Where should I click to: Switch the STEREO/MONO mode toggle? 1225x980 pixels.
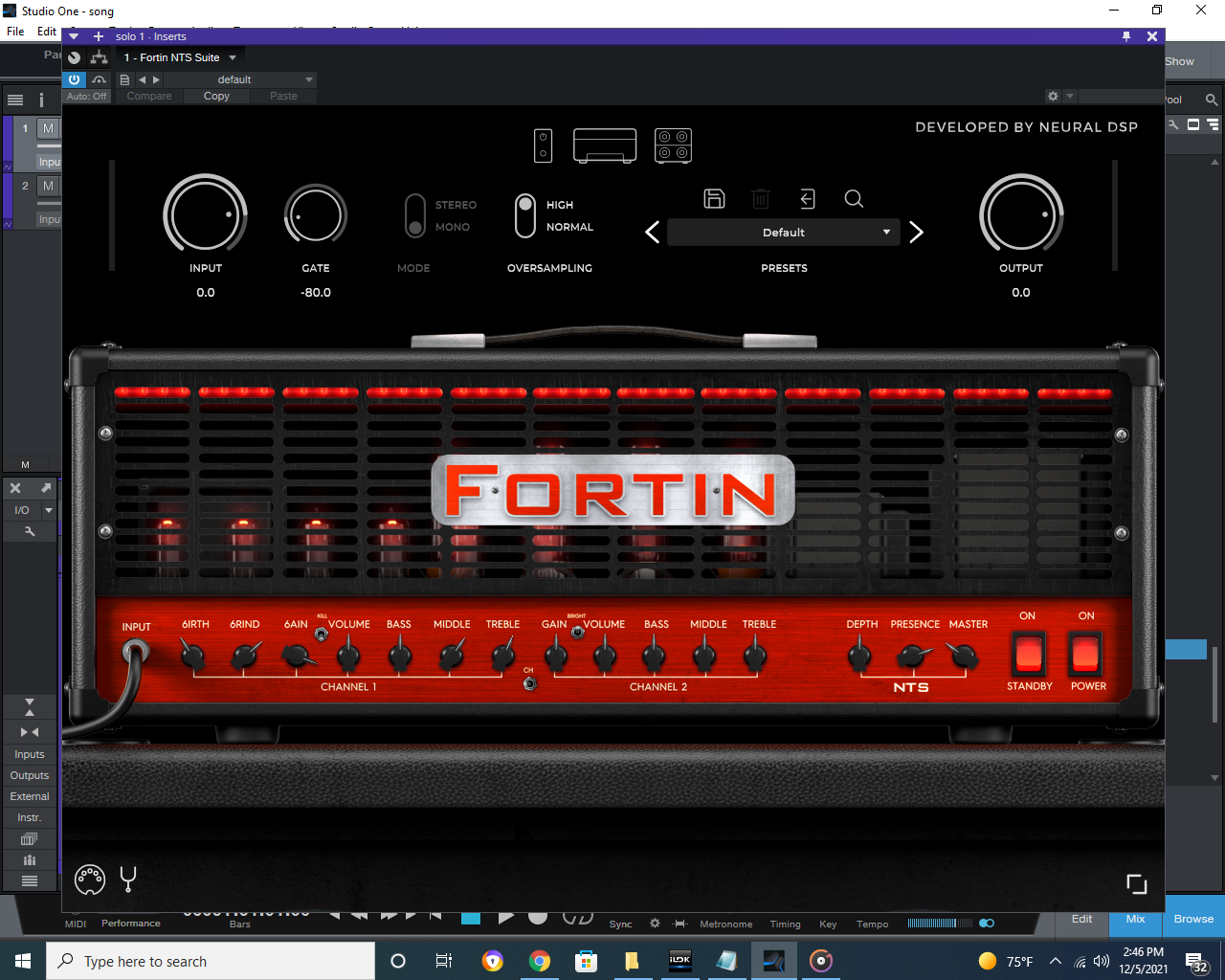[415, 215]
